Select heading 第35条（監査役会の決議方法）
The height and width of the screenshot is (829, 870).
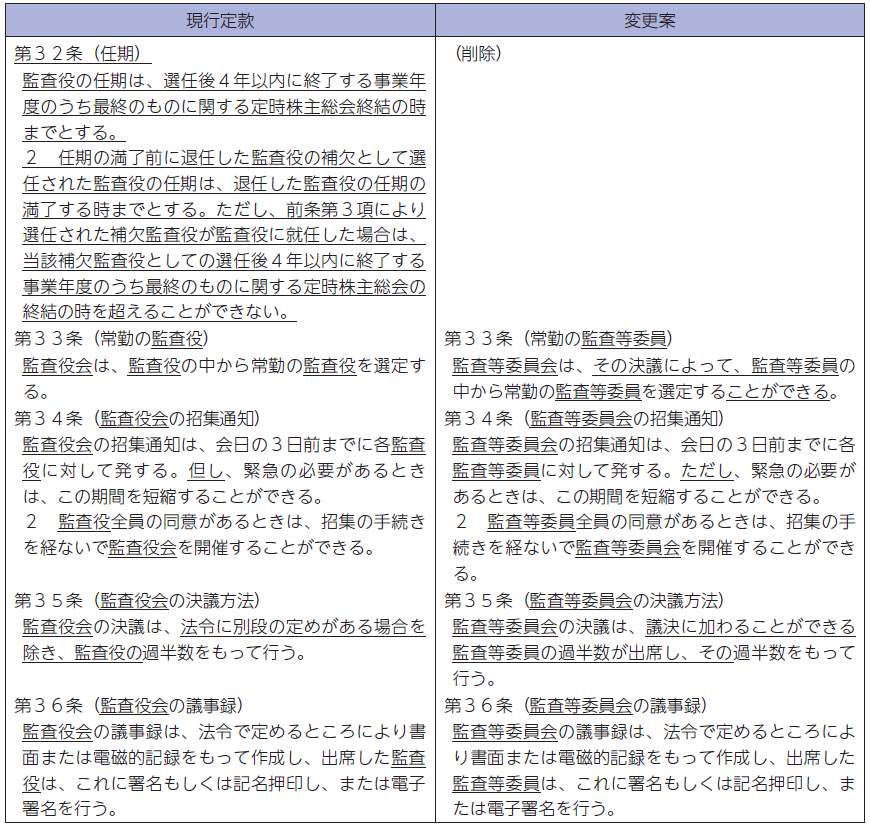(x=137, y=600)
